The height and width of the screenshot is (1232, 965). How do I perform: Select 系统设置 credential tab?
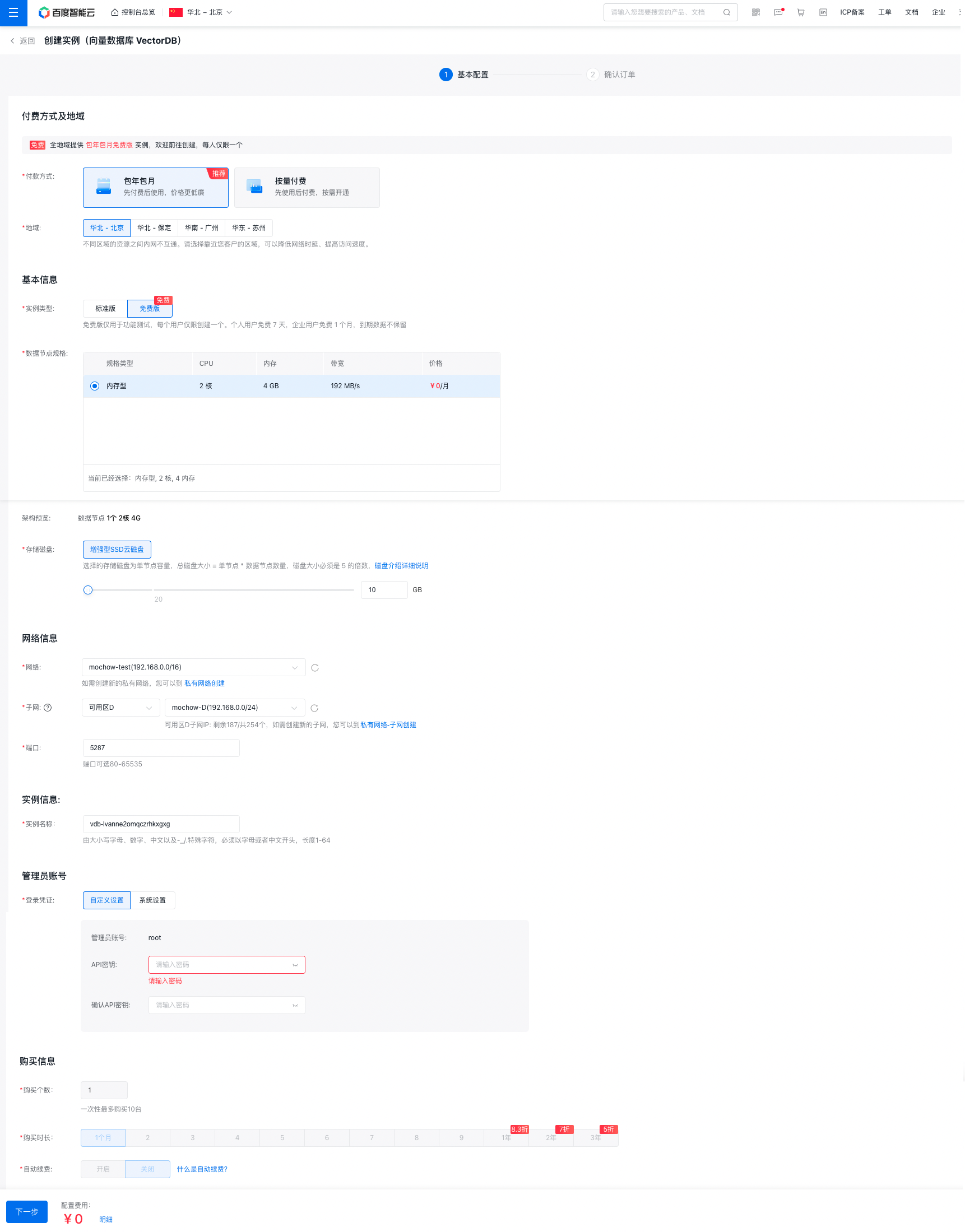click(152, 900)
